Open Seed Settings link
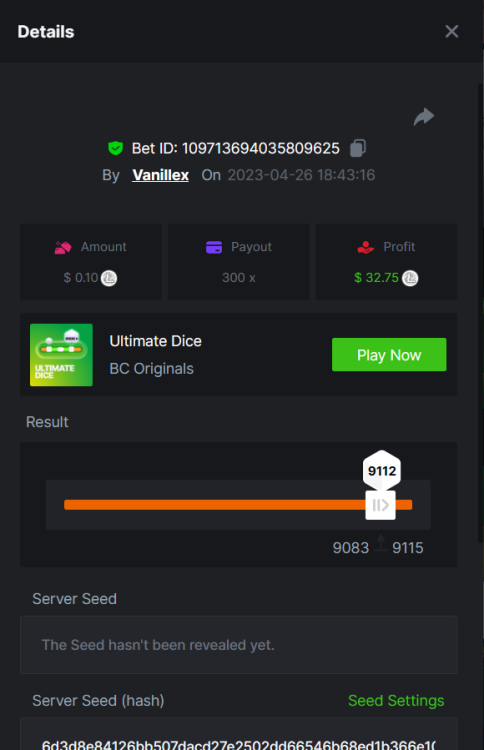The width and height of the screenshot is (484, 750). [x=396, y=700]
